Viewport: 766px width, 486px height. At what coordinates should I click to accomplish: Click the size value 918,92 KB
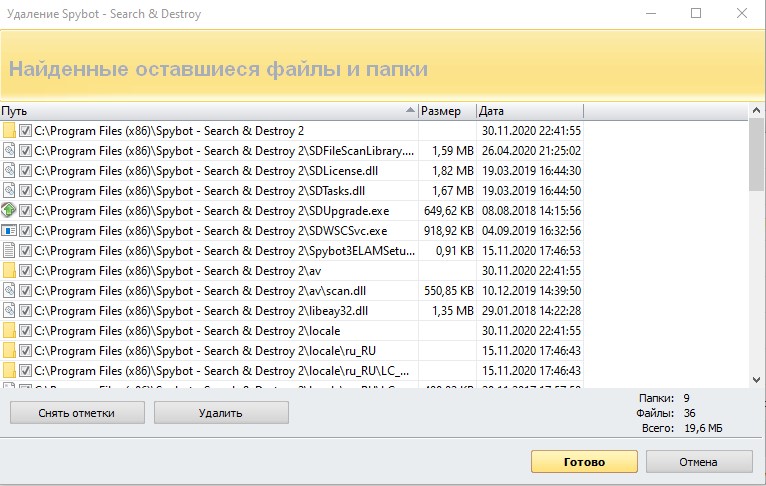coord(448,231)
